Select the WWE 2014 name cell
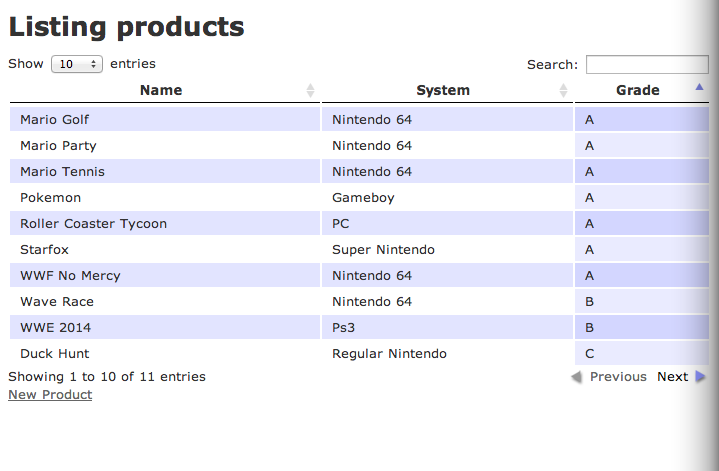This screenshot has width=719, height=471. click(x=165, y=327)
